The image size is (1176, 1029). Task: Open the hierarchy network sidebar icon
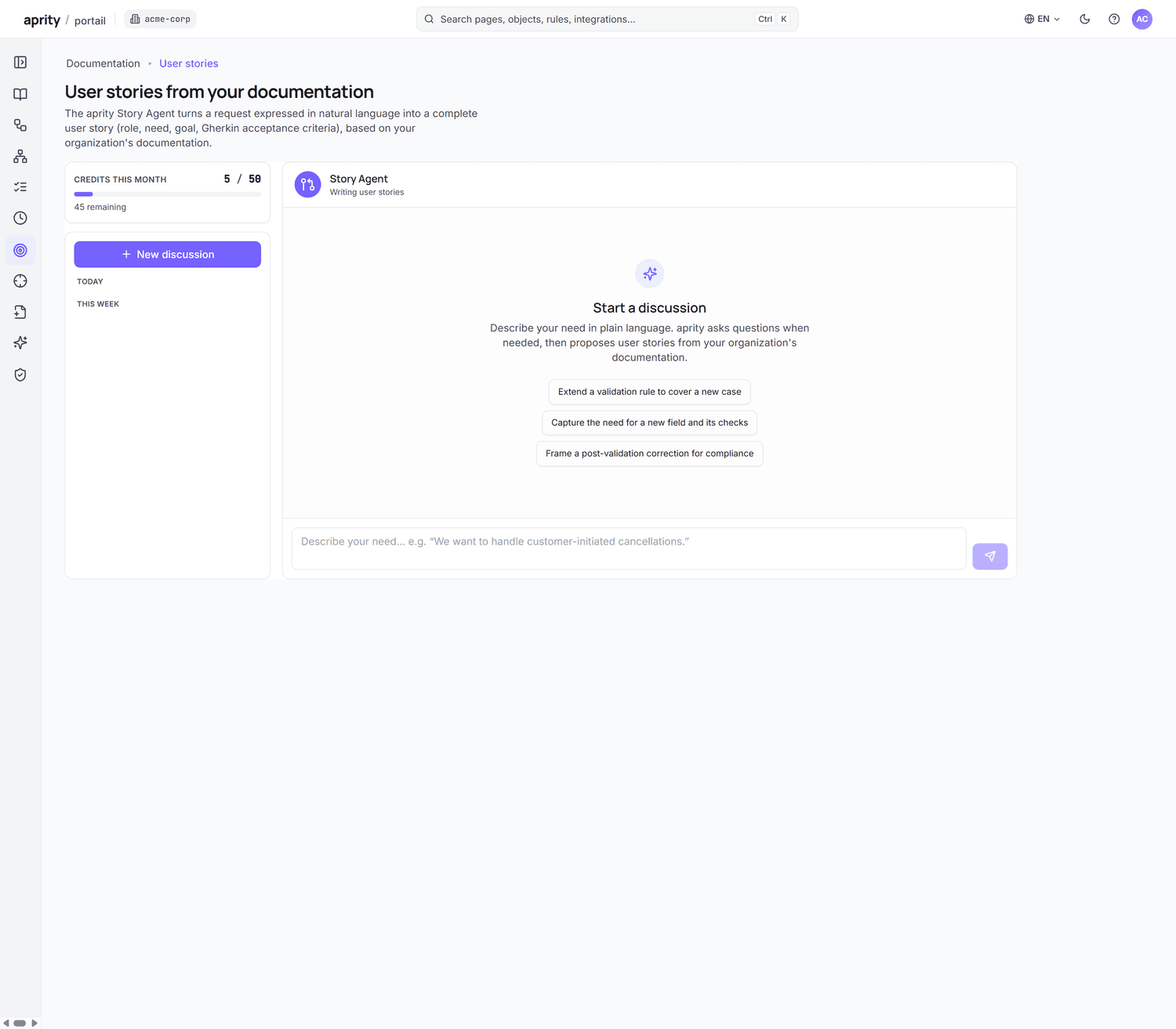(x=20, y=157)
